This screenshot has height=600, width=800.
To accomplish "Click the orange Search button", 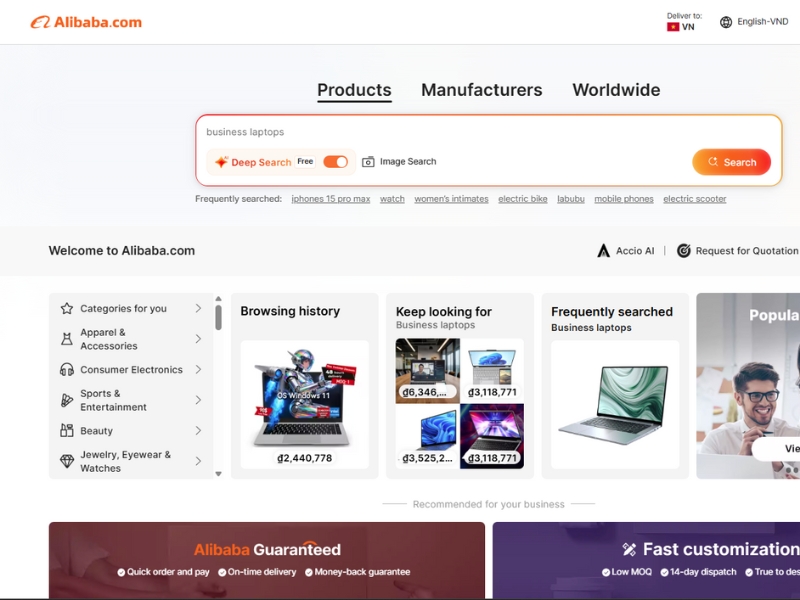I will coord(731,161).
